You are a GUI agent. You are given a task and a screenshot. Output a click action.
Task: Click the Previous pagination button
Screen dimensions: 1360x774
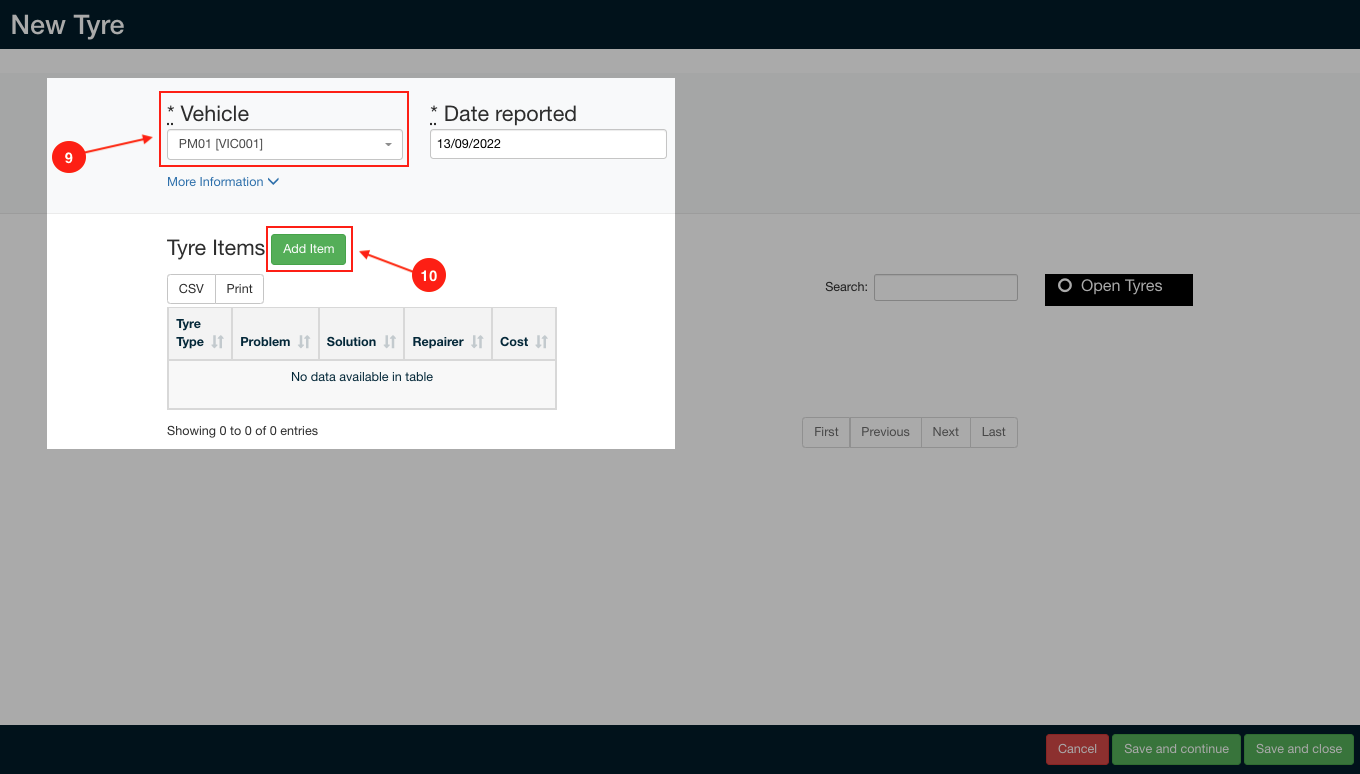pyautogui.click(x=885, y=432)
